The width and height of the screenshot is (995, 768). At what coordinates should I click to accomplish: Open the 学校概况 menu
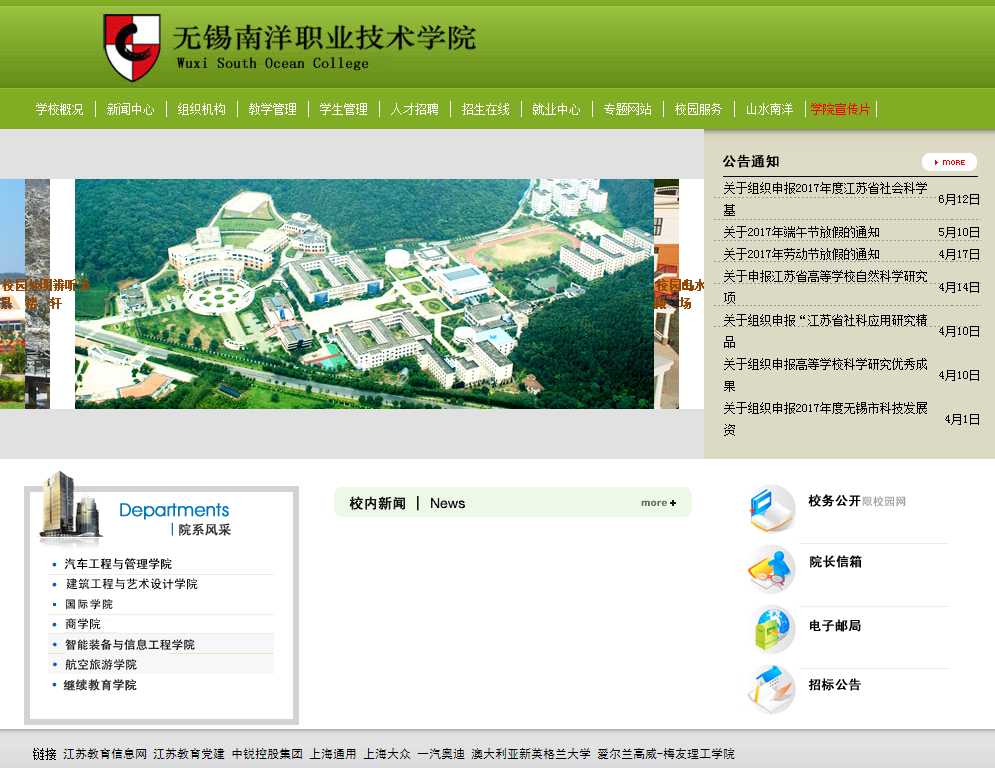point(59,109)
